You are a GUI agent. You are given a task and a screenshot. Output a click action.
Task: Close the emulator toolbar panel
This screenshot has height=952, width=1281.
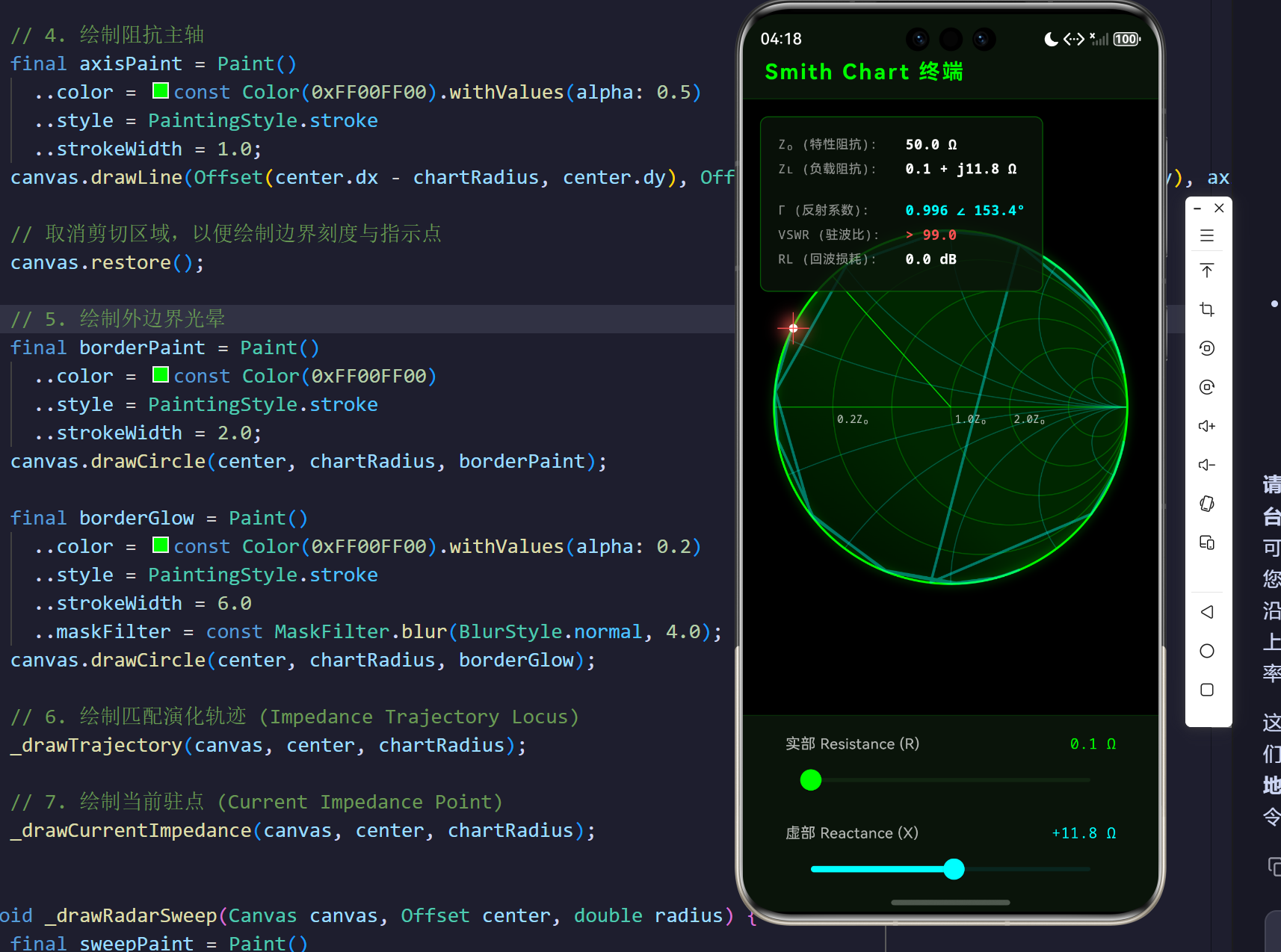click(1219, 208)
